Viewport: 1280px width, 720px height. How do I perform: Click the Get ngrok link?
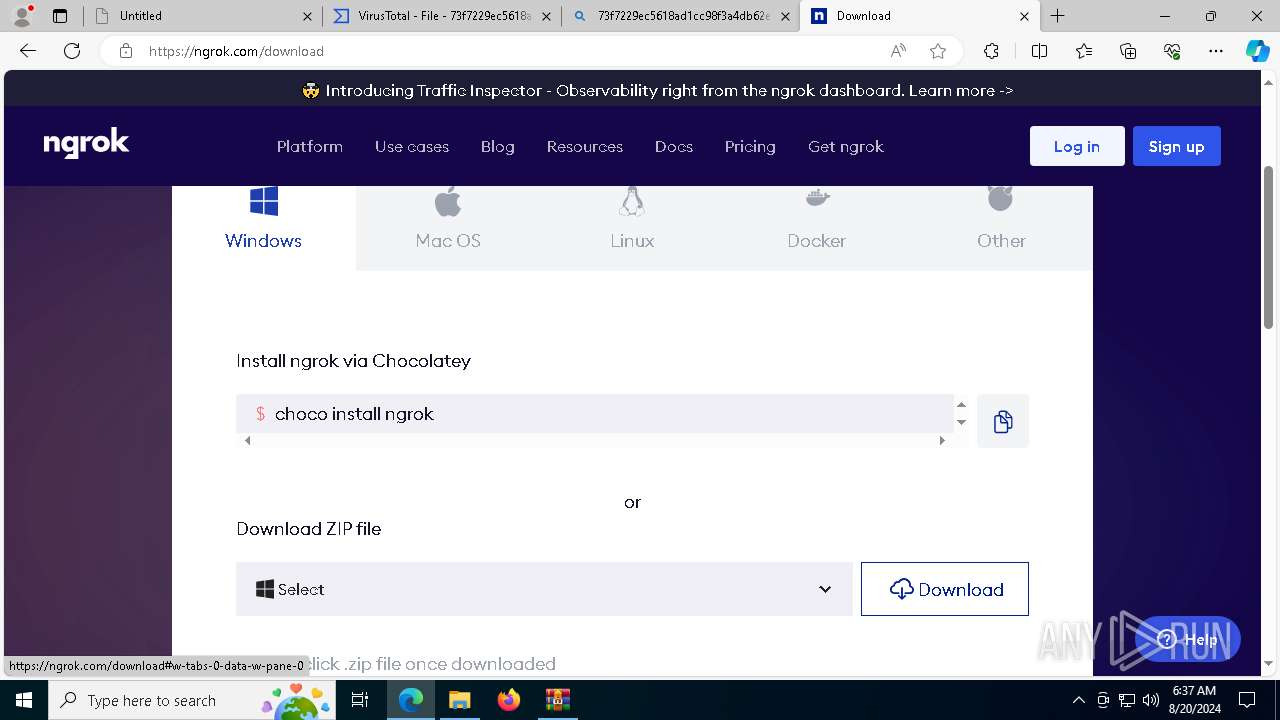(846, 146)
